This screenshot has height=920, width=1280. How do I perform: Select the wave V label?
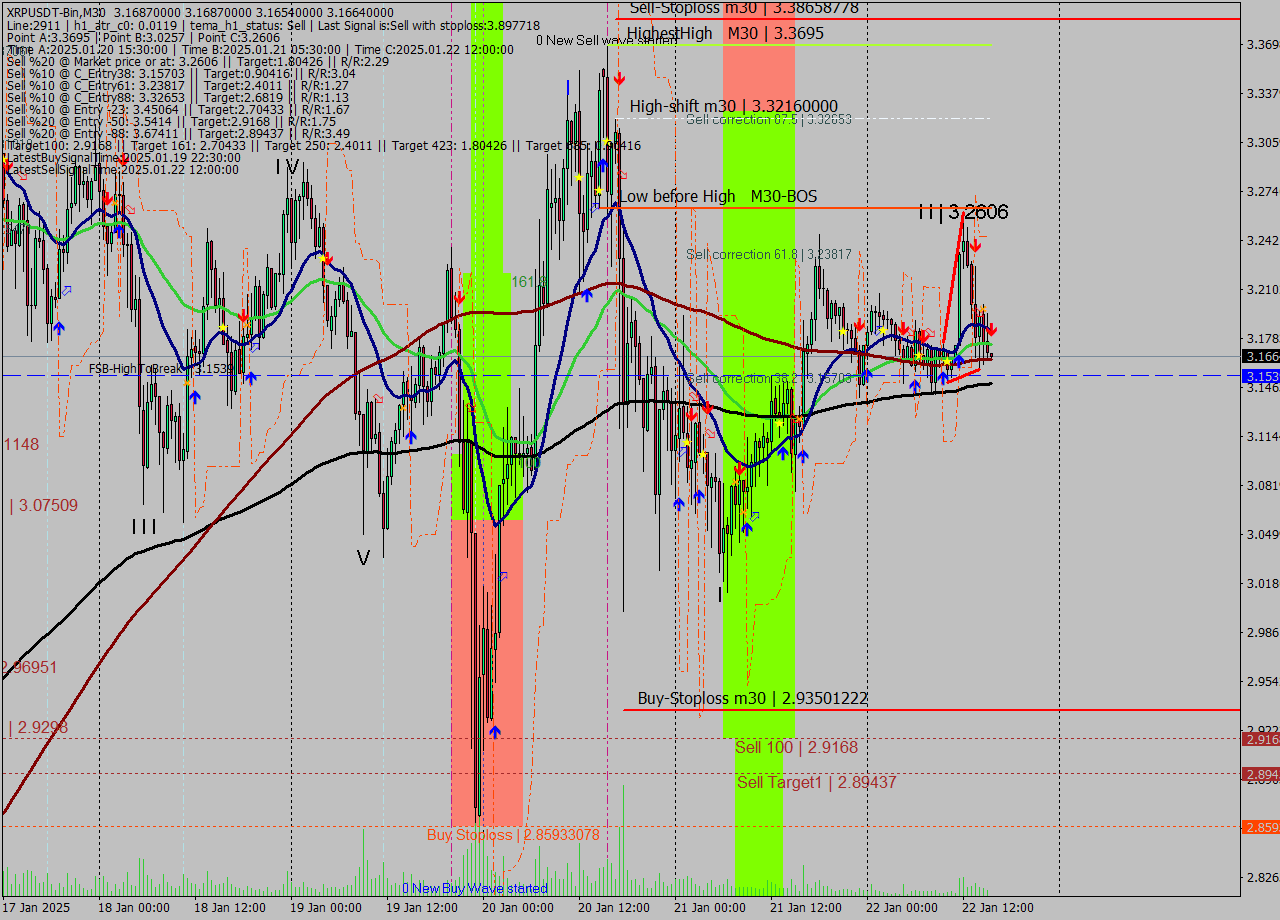point(363,558)
